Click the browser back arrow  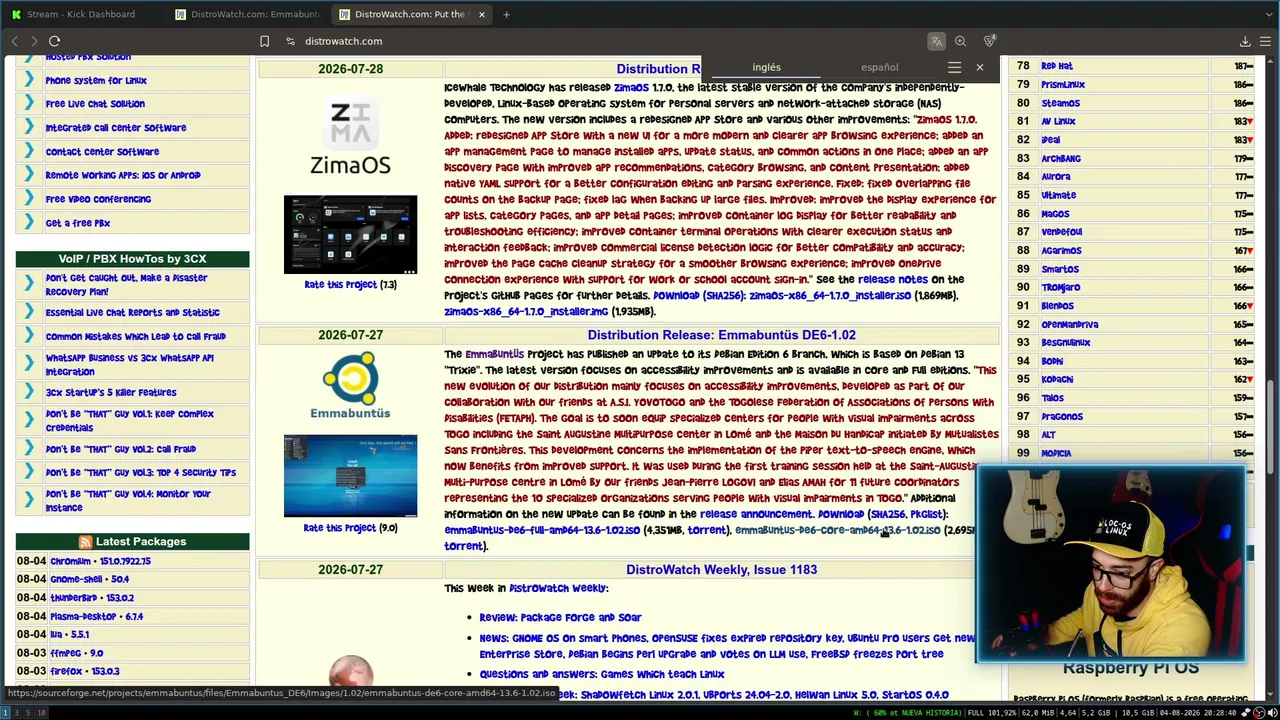(x=15, y=41)
